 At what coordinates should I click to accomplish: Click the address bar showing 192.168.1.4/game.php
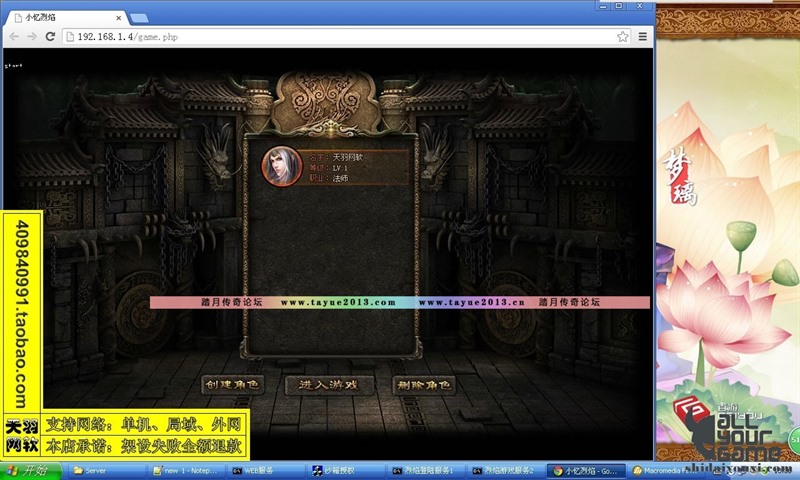347,36
